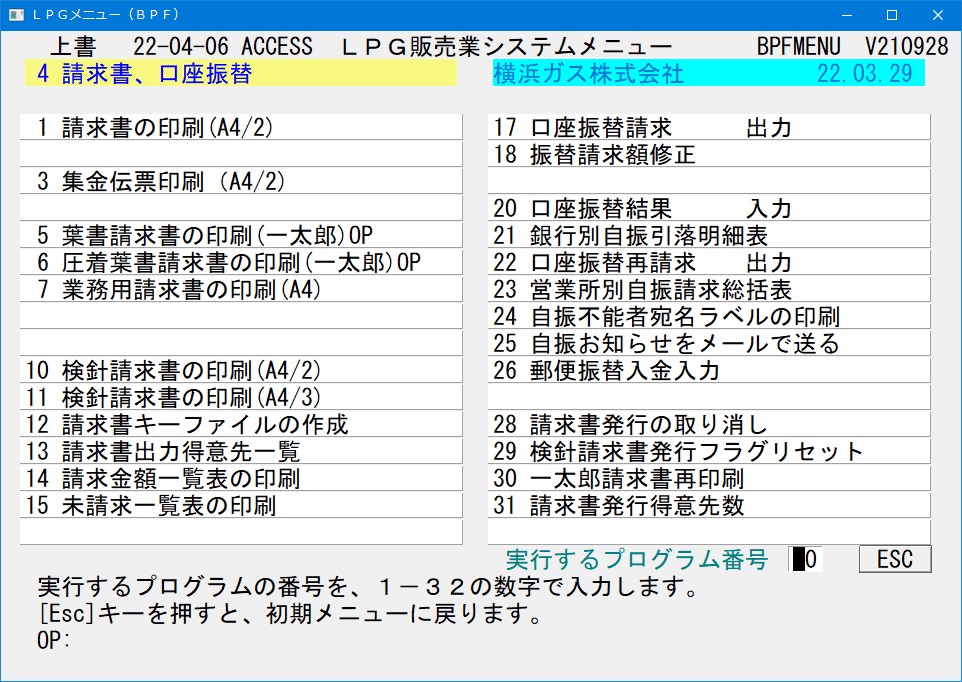Maximize the LPGメニュー window
The height and width of the screenshot is (682, 962).
892,15
